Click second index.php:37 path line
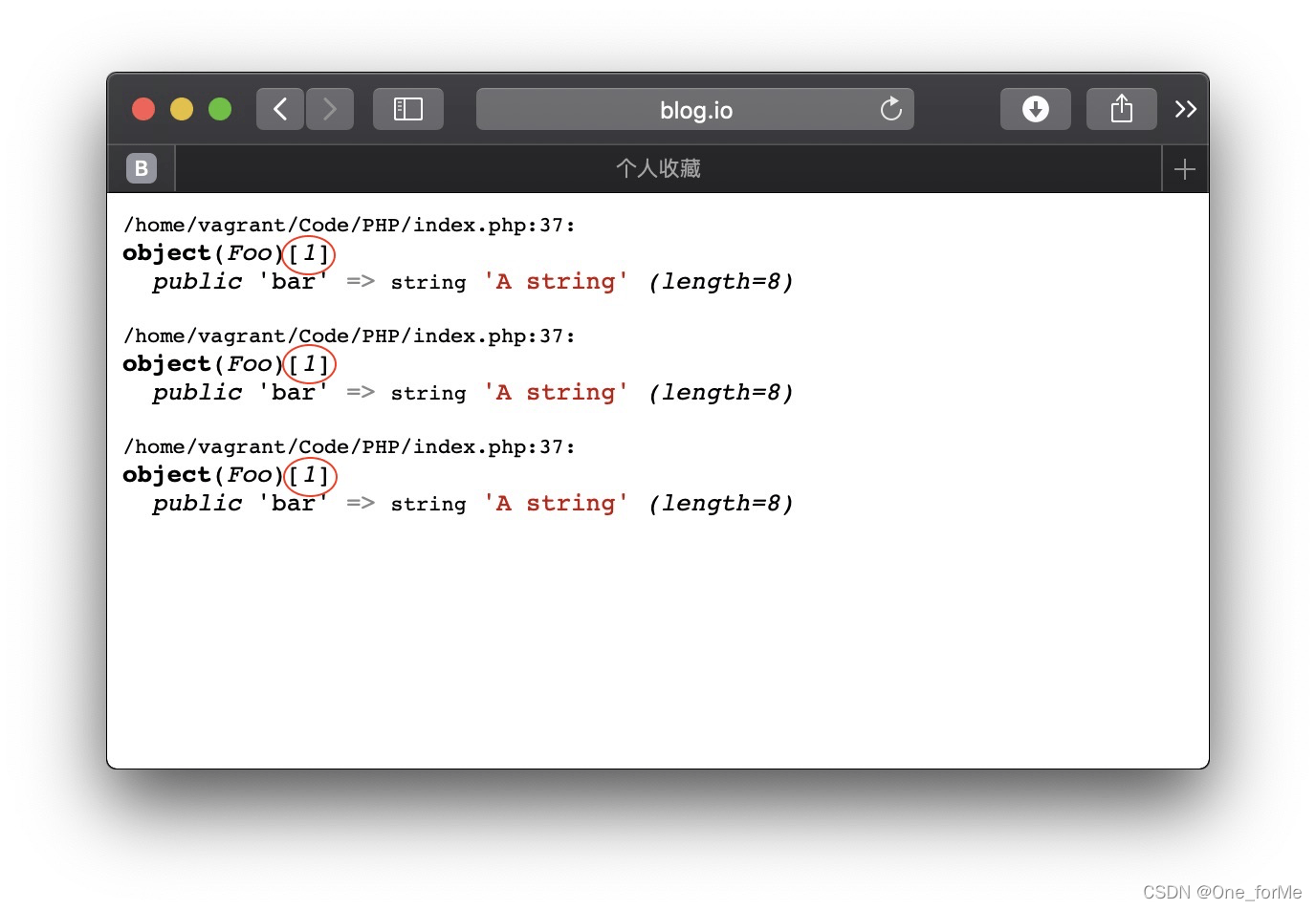Image resolution: width=1316 pixels, height=910 pixels. coord(349,336)
